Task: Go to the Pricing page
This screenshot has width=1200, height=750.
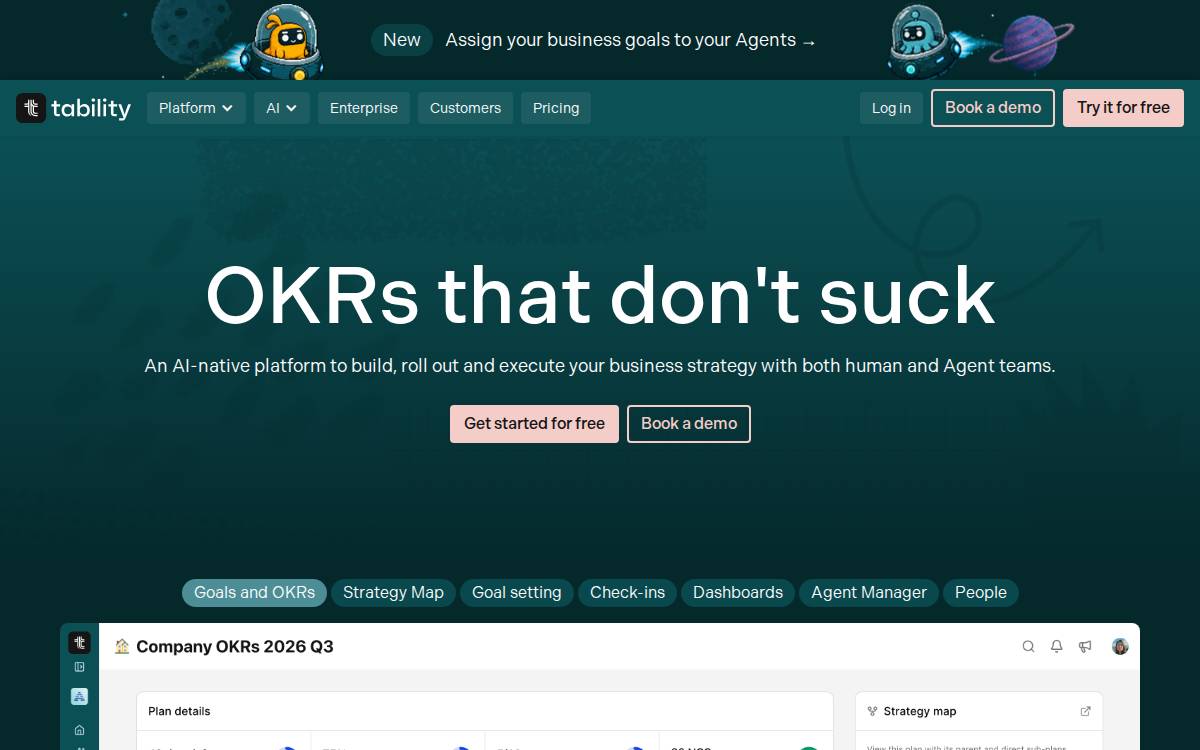Action: tap(556, 108)
